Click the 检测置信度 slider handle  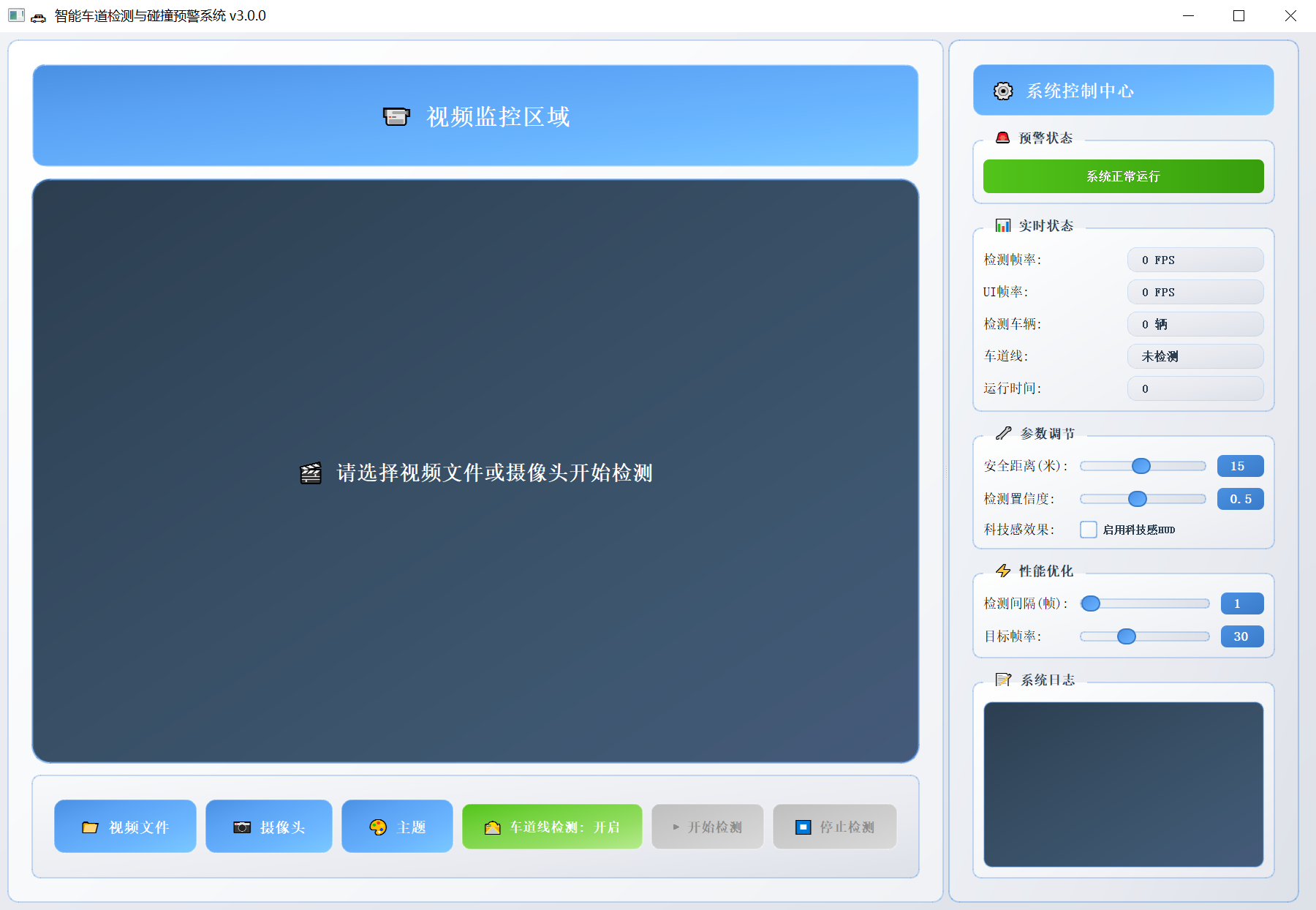(1138, 499)
